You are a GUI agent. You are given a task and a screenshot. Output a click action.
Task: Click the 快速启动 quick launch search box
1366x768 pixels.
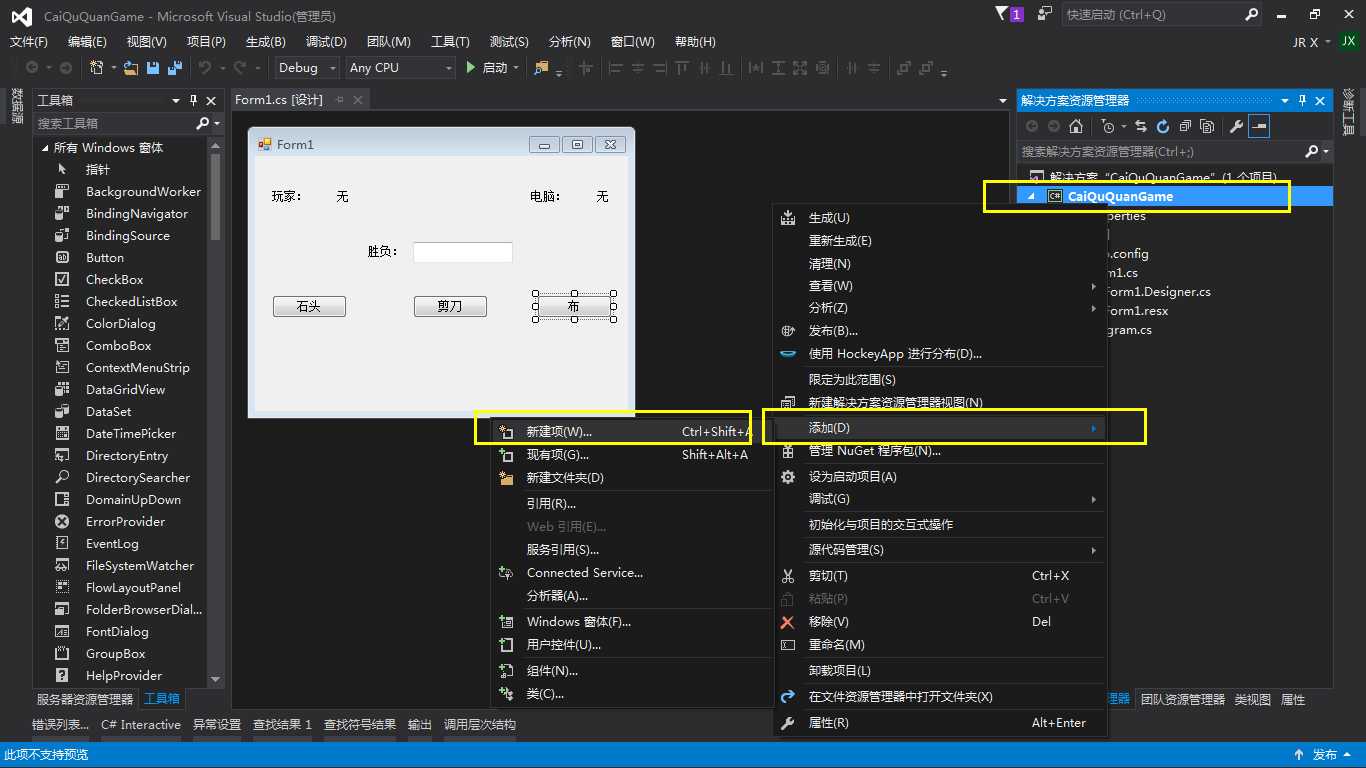tap(1163, 15)
